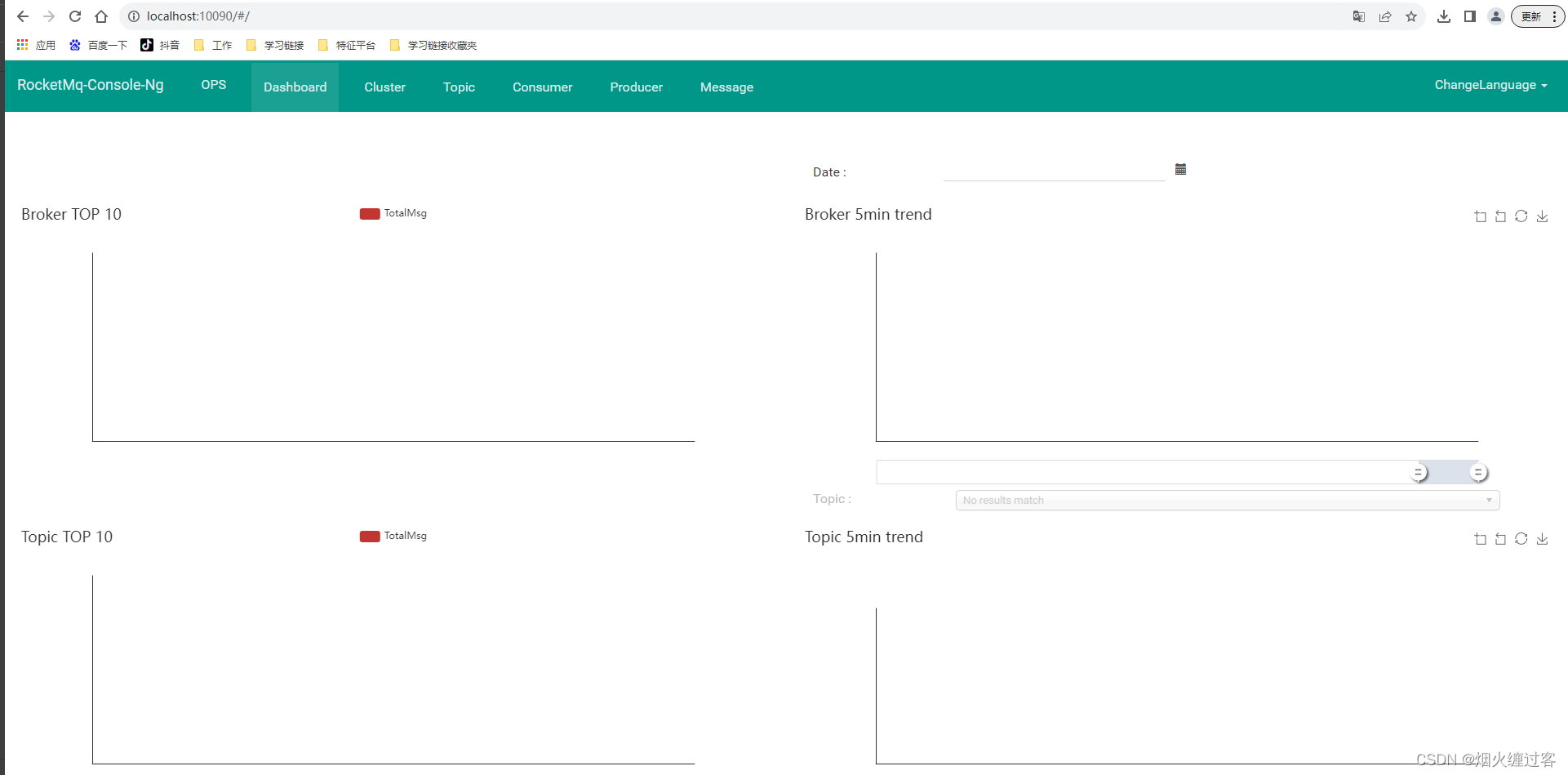1568x775 pixels.
Task: Go to the Message tab
Action: [x=726, y=87]
